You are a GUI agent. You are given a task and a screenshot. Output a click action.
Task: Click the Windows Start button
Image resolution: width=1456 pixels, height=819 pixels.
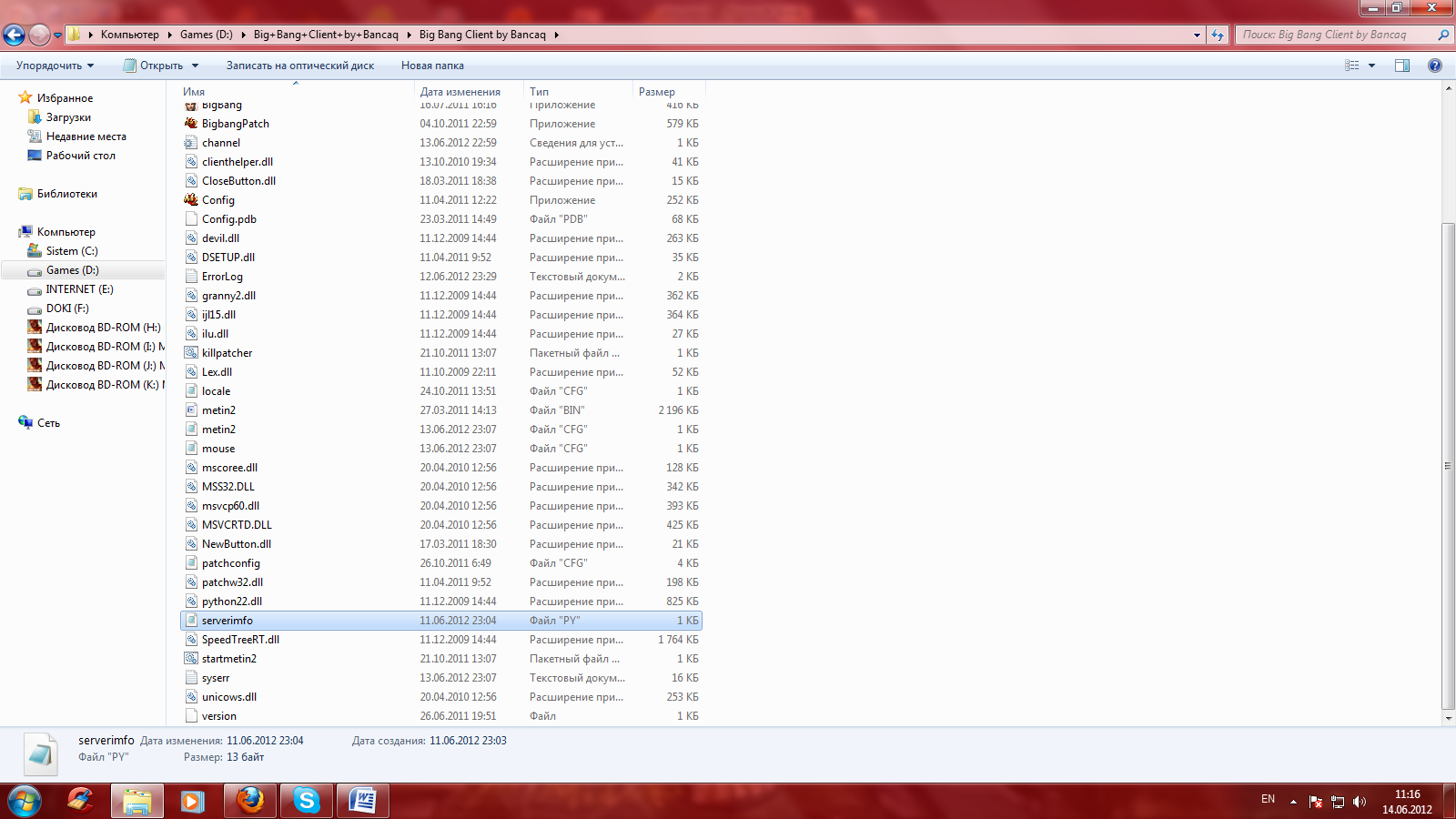coord(25,801)
